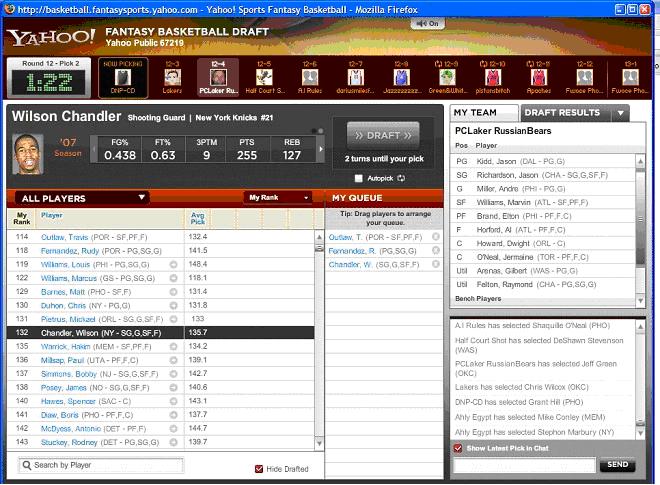Image resolution: width=660 pixels, height=485 pixels.
Task: Add Stuckey, Rodney to queue
Action: 173,442
